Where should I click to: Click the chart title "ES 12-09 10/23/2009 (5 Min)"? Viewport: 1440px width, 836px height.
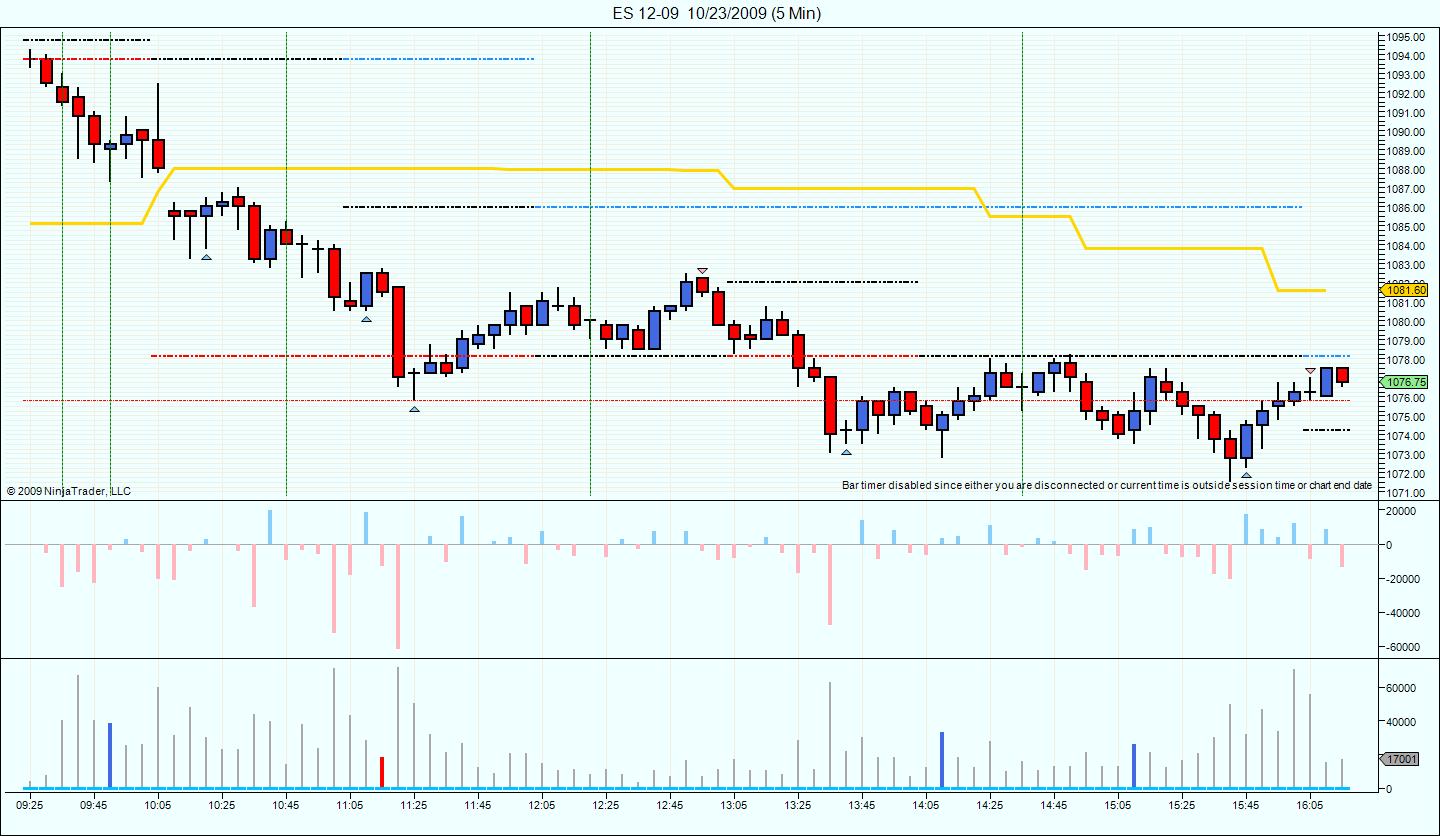pos(717,13)
